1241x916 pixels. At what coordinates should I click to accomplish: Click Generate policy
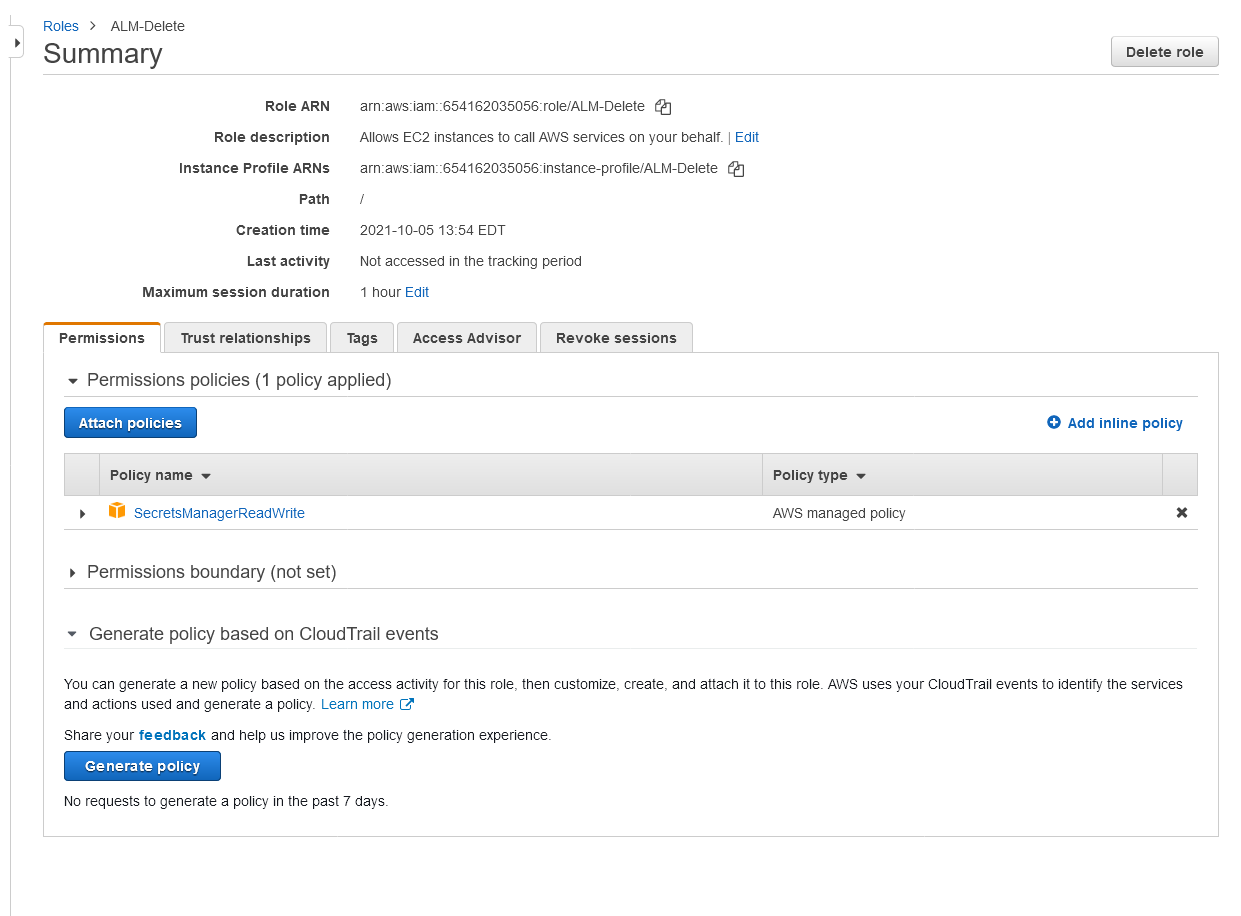(x=142, y=765)
